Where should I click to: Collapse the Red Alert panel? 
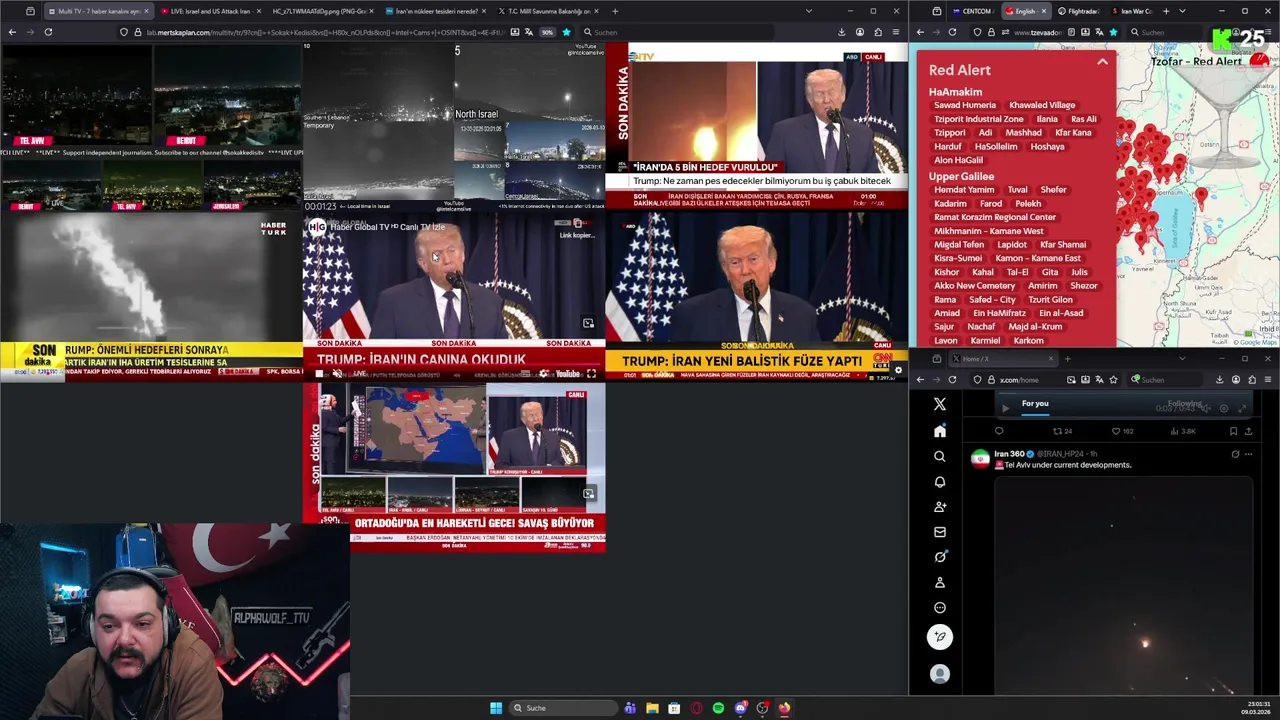tap(1102, 62)
